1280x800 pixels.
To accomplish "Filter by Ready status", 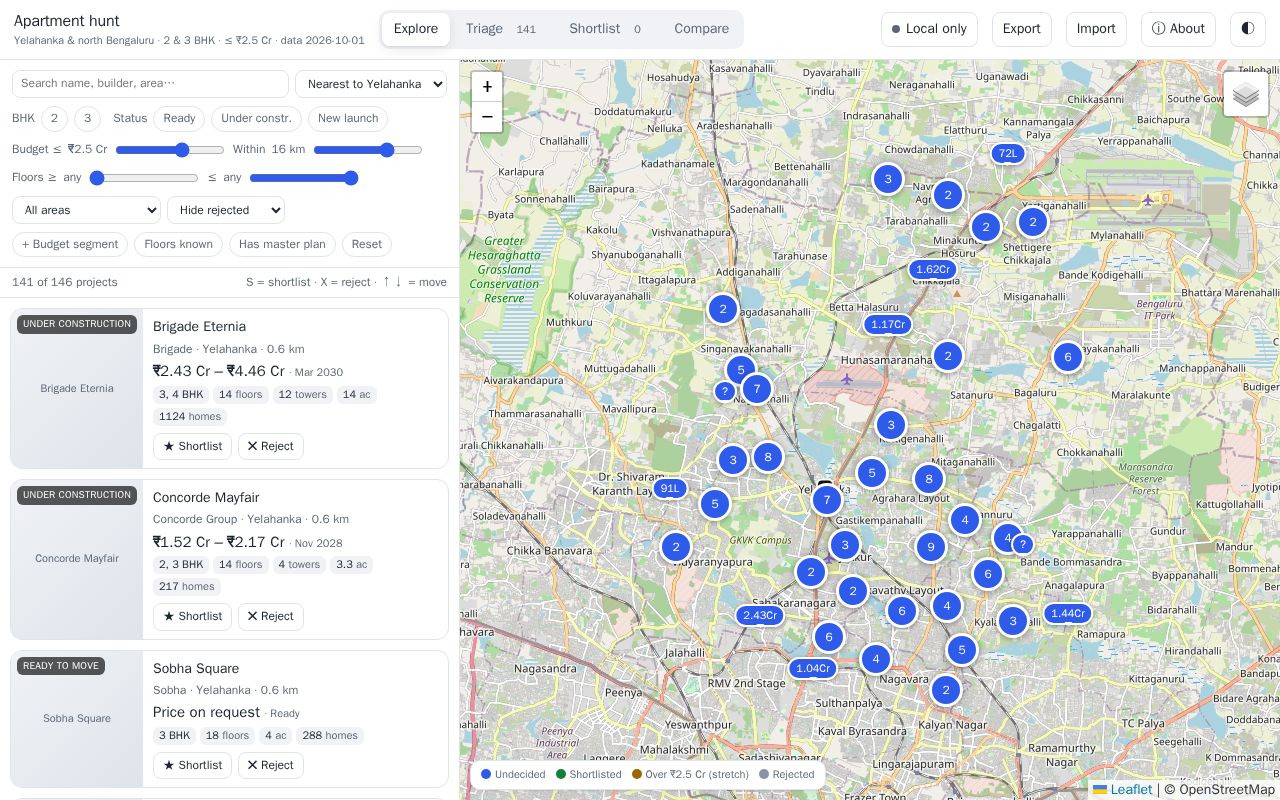I will tap(179, 118).
